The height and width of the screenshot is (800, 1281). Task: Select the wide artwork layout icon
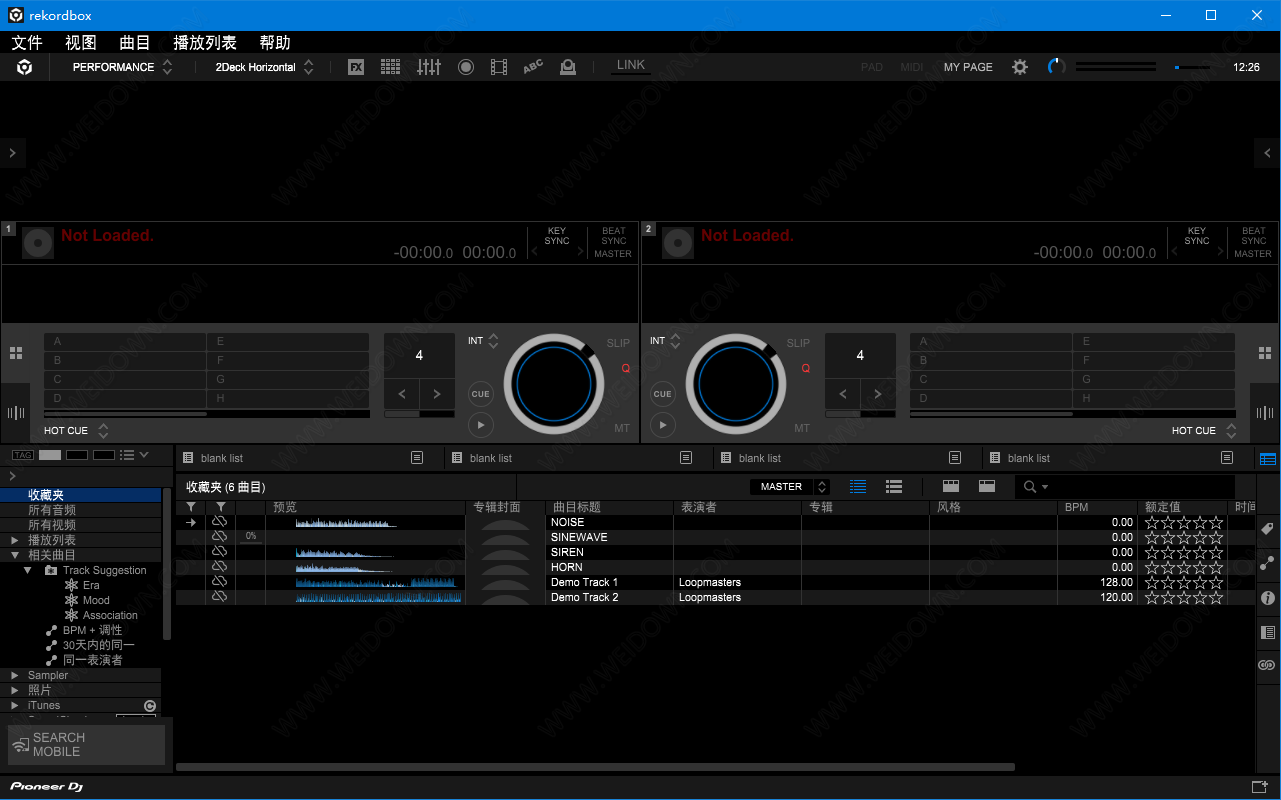coord(987,487)
